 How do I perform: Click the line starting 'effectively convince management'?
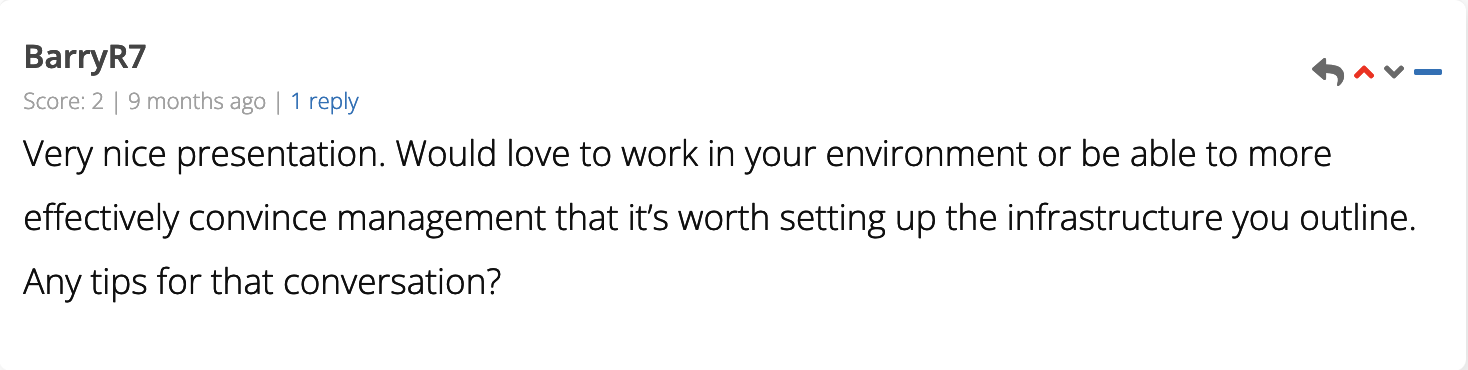pyautogui.click(x=720, y=219)
